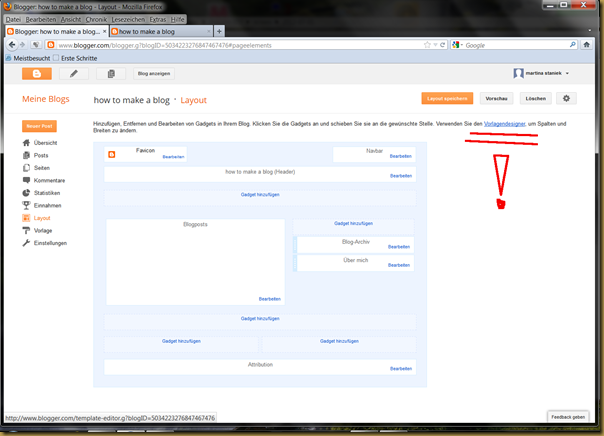Image resolution: width=604 pixels, height=436 pixels.
Task: Click the Feedback geben button
Action: [568, 417]
